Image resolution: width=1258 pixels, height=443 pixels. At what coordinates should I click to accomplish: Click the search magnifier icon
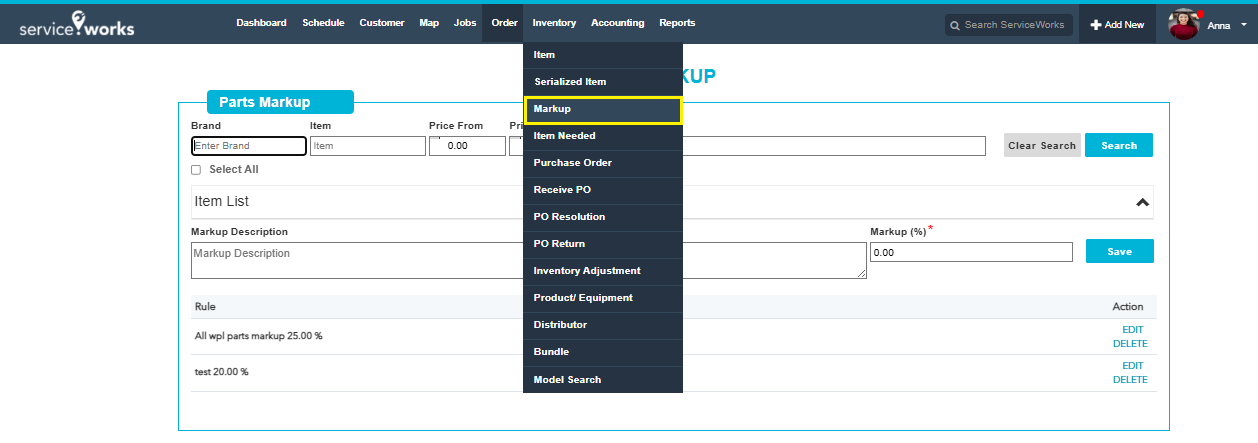click(955, 25)
